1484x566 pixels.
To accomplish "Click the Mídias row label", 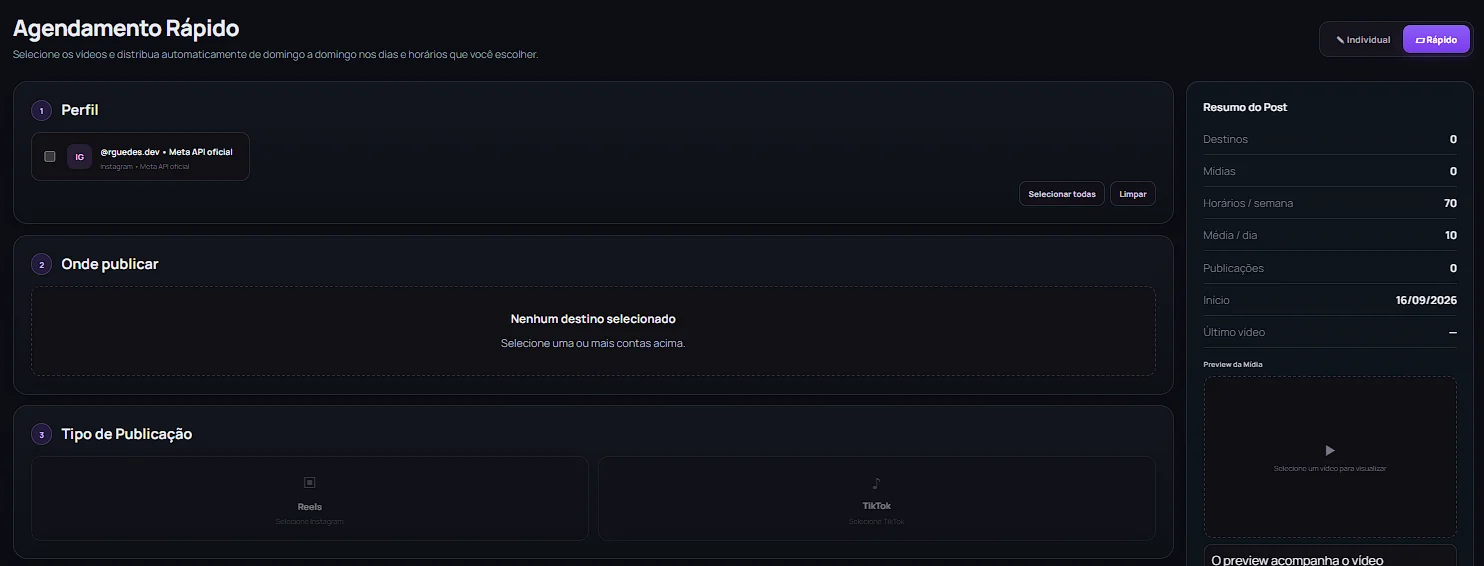I will click(1219, 171).
